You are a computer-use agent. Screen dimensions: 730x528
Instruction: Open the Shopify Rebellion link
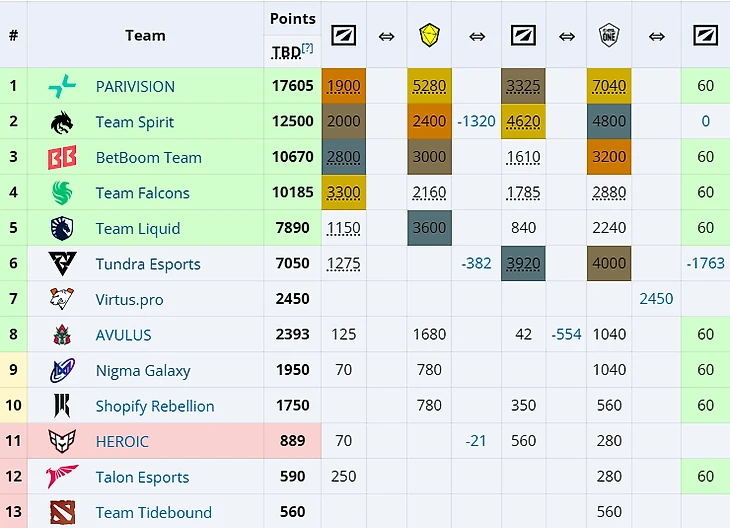pos(155,406)
